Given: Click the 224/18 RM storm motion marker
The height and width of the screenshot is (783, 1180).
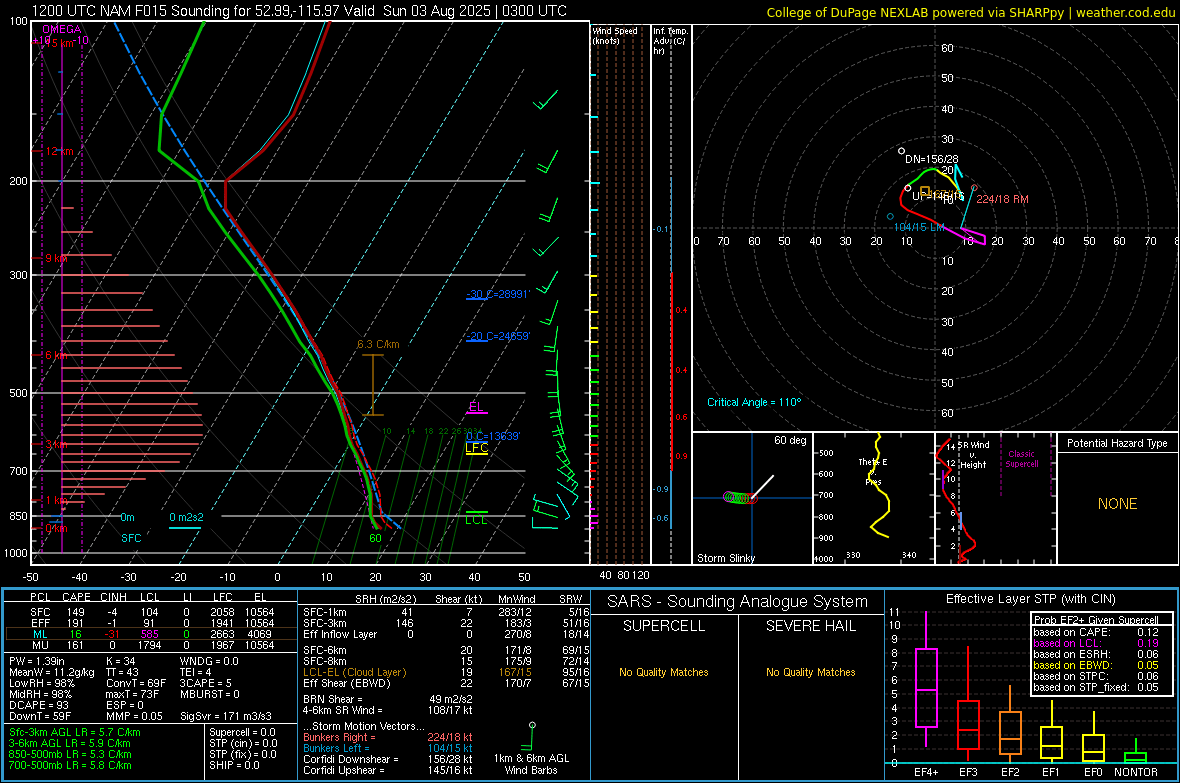Looking at the screenshot, I should click(1002, 200).
